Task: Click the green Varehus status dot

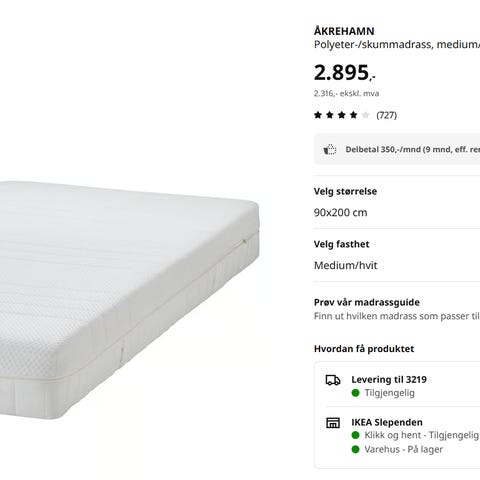Action: 355,449
